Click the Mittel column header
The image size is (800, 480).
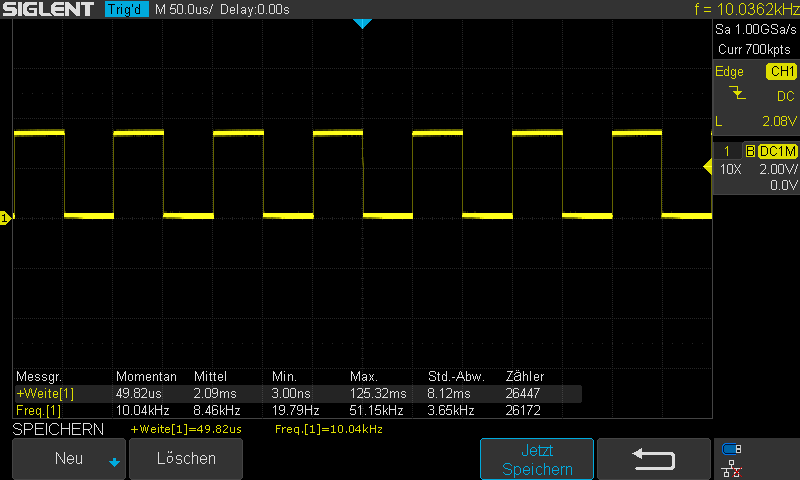coord(210,377)
